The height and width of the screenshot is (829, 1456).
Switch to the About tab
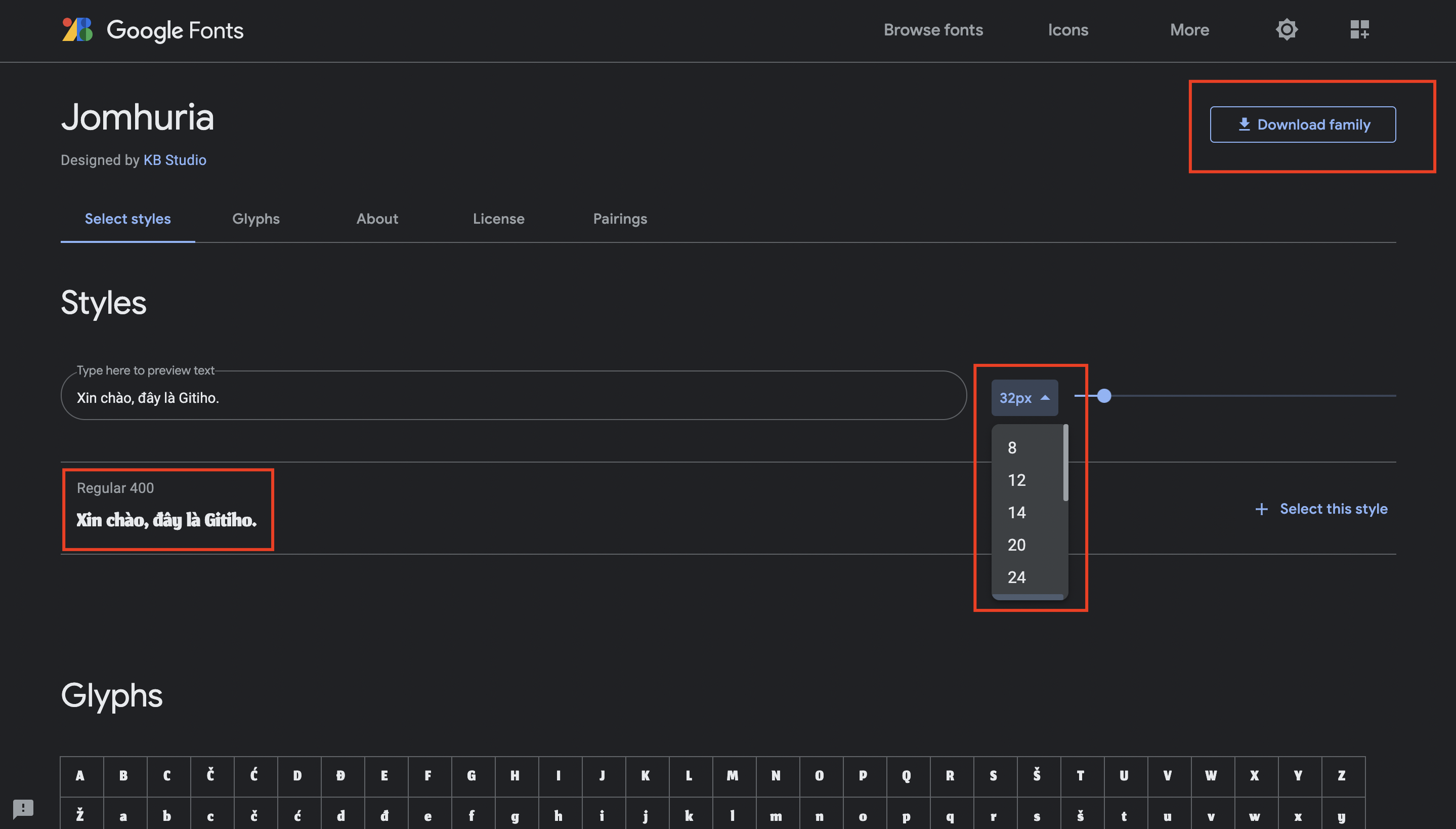point(377,219)
